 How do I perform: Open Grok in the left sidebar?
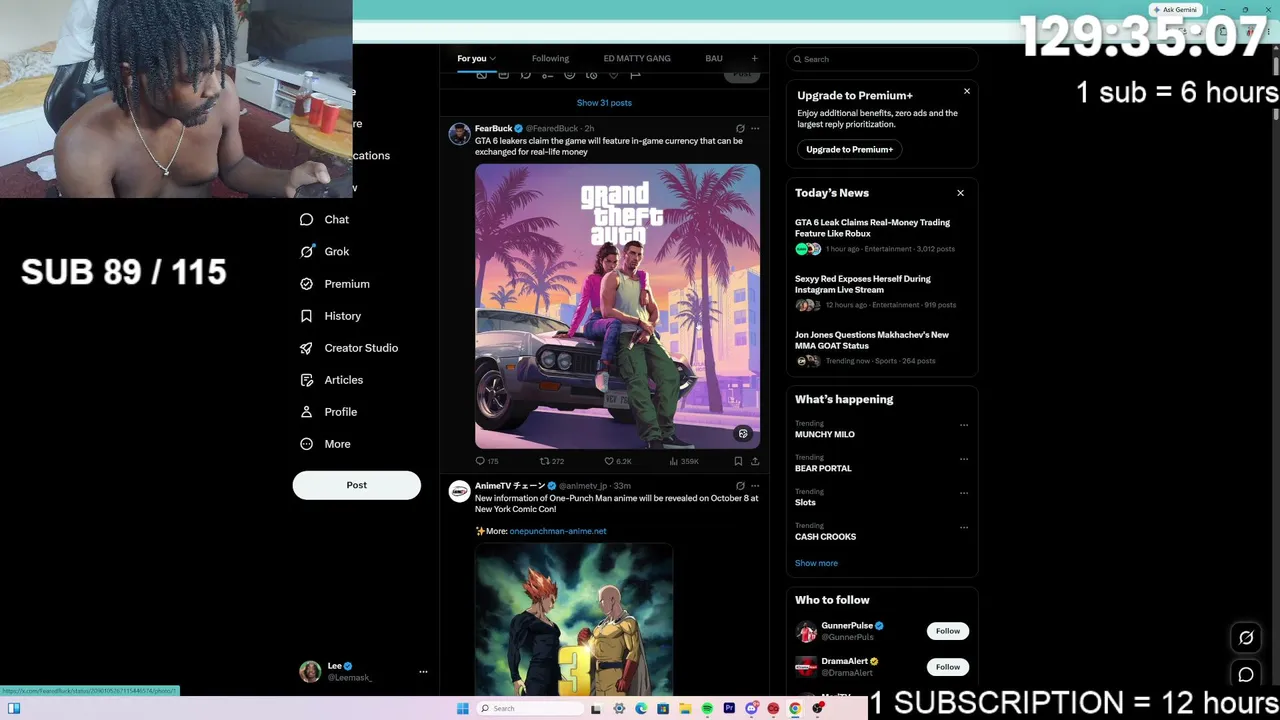325,252
